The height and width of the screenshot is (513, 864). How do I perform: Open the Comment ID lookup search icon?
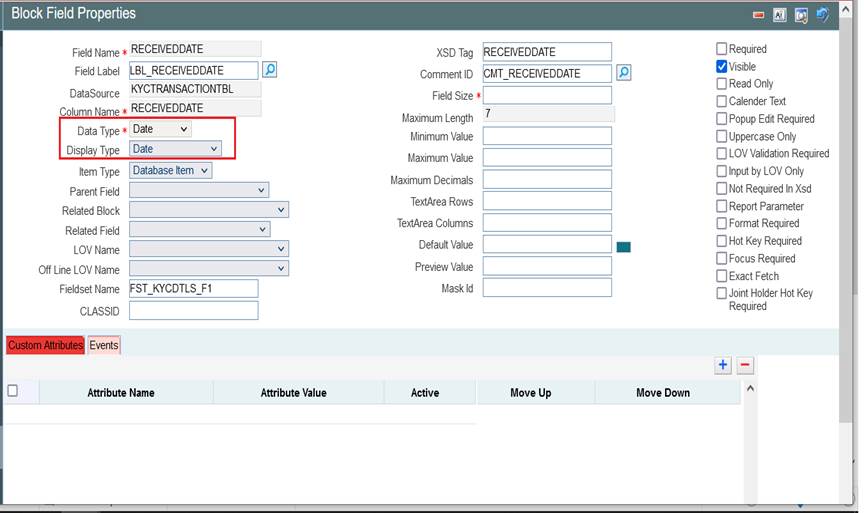click(623, 73)
